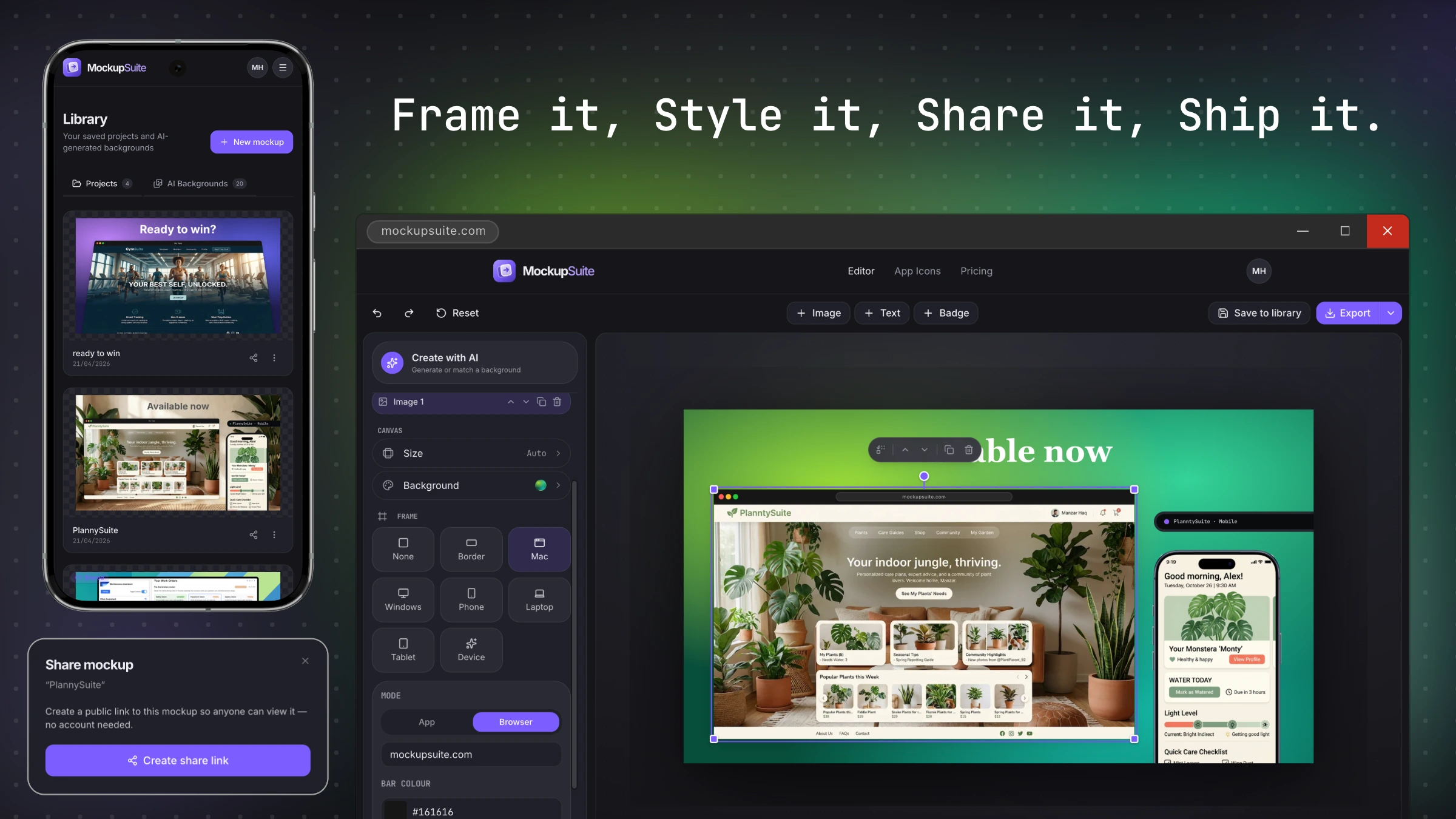Click the Export button
1456x819 pixels.
click(1348, 313)
